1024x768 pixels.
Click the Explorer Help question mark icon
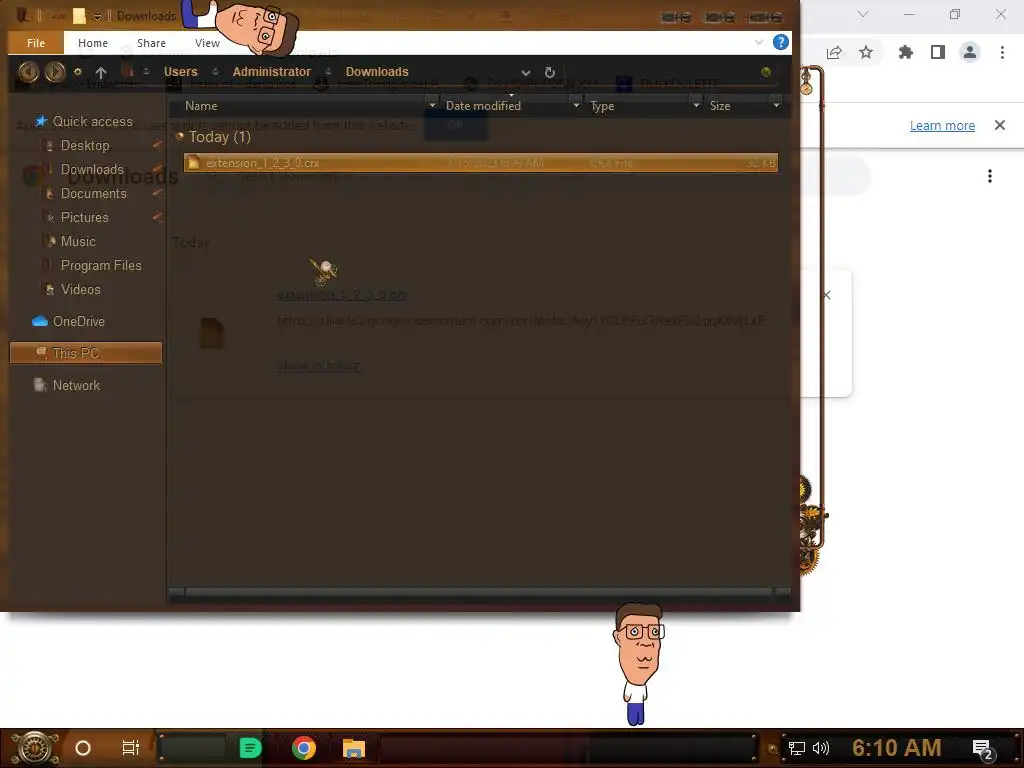point(780,42)
